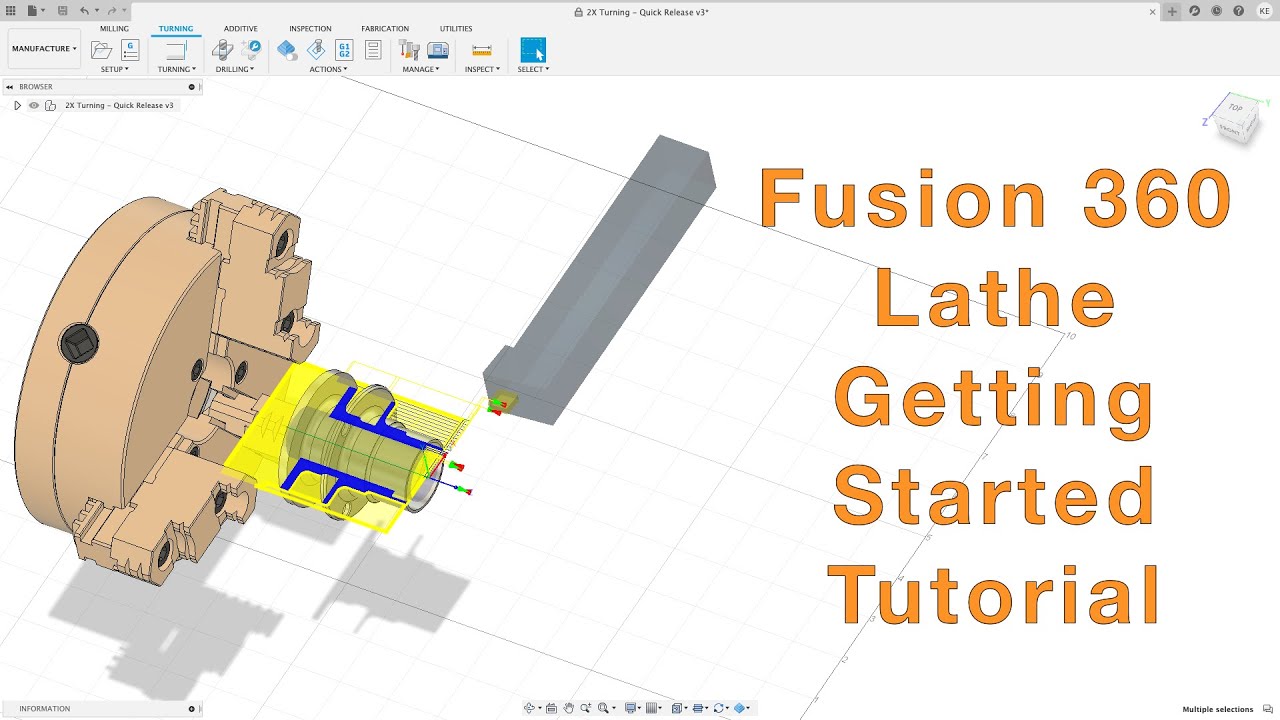Screen dimensions: 1280x720
Task: Open a new design tab with plus
Action: click(x=1171, y=11)
